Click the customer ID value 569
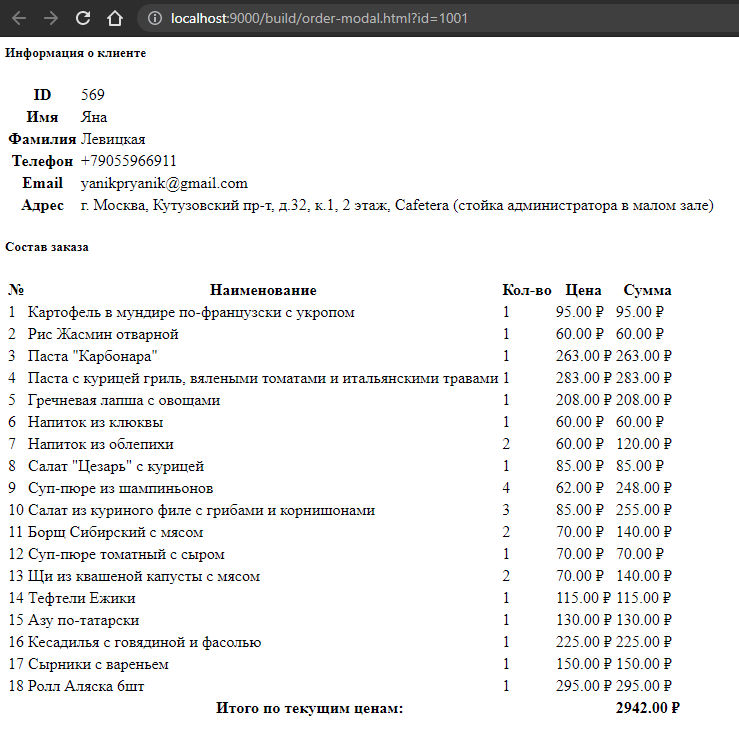This screenshot has height=741, width=739. click(x=93, y=95)
